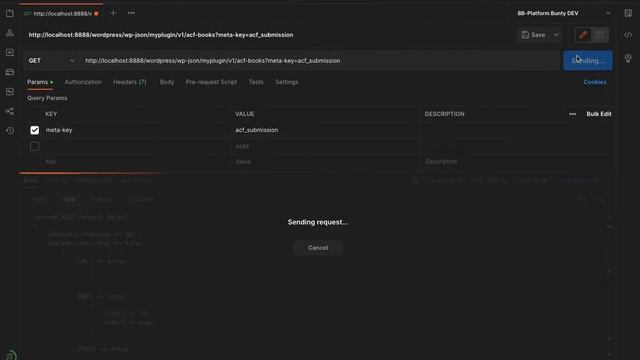The width and height of the screenshot is (640, 360).
Task: Click the meta-key key cell
Action: (137, 130)
